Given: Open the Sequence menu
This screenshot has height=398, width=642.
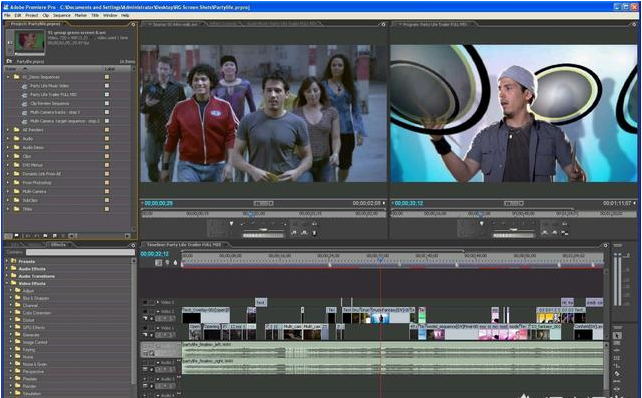Looking at the screenshot, I should [62, 15].
